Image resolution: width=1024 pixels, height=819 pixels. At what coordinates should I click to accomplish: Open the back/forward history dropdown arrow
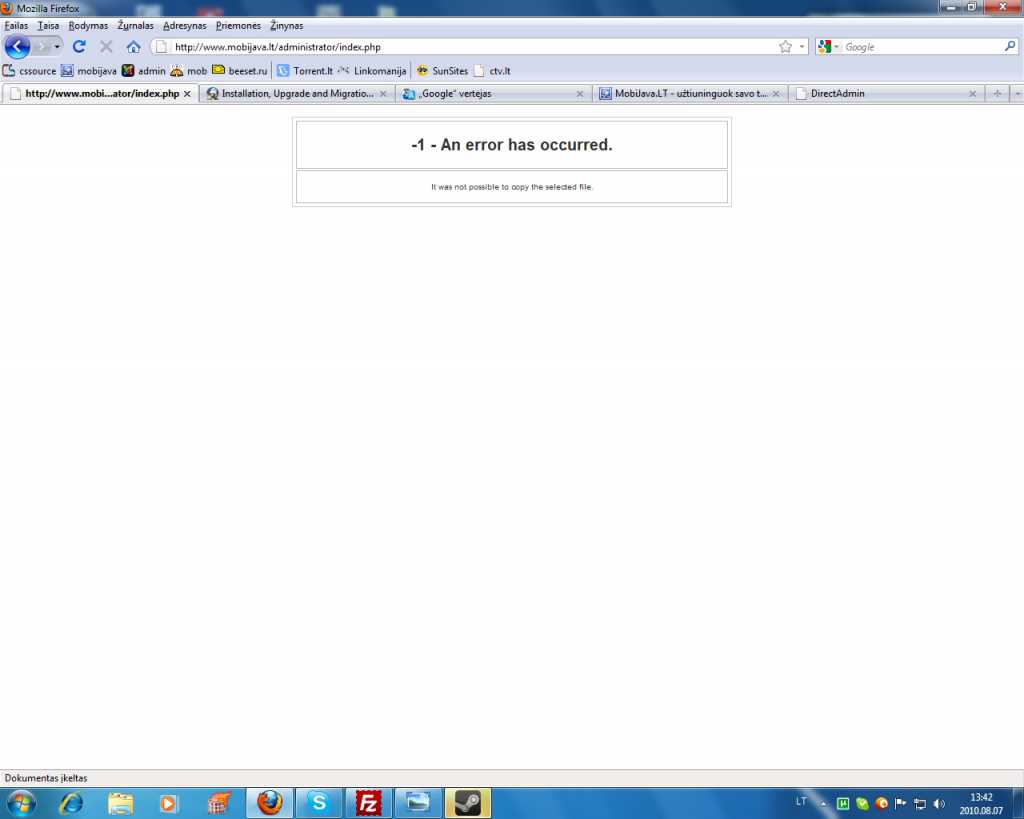(x=57, y=47)
